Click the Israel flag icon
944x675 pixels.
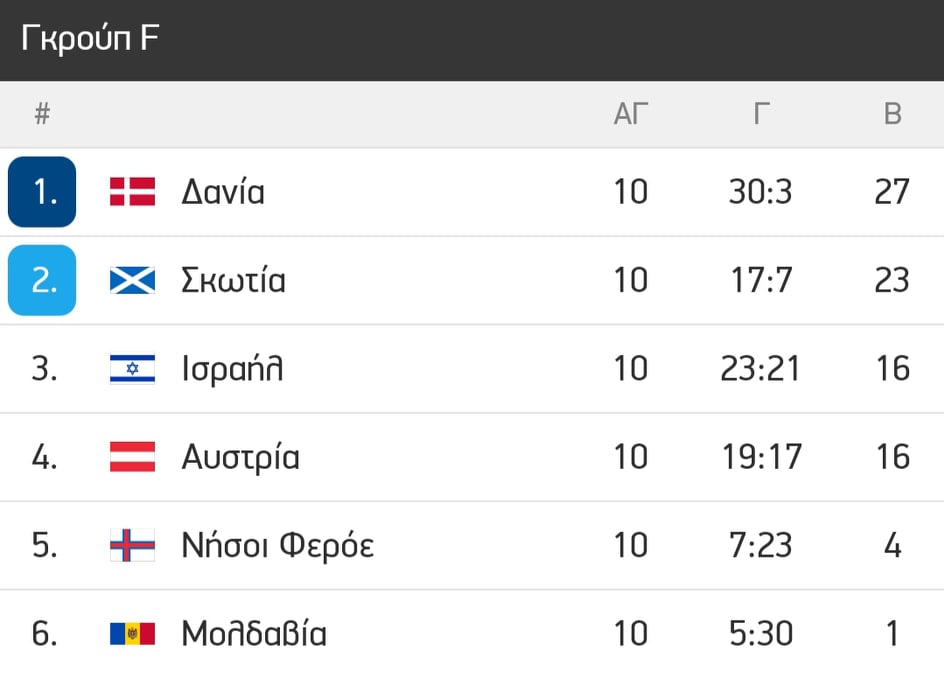(132, 369)
